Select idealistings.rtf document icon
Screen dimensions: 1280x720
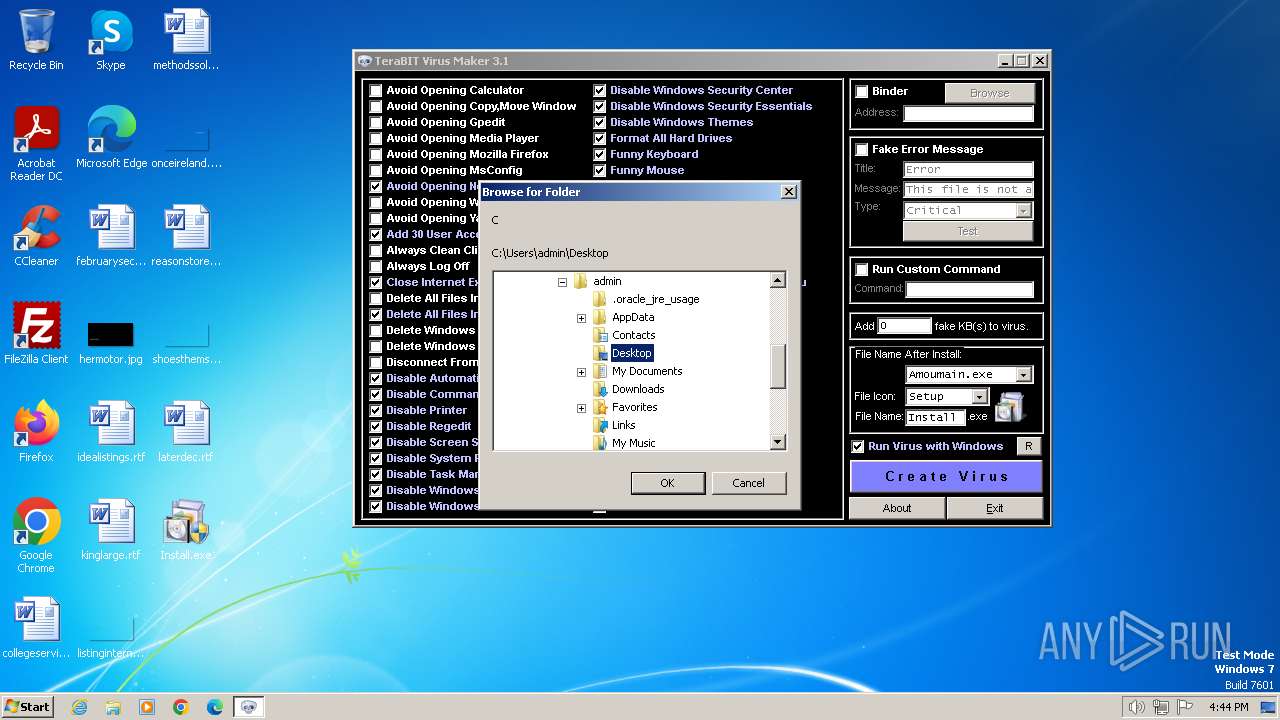coord(111,432)
